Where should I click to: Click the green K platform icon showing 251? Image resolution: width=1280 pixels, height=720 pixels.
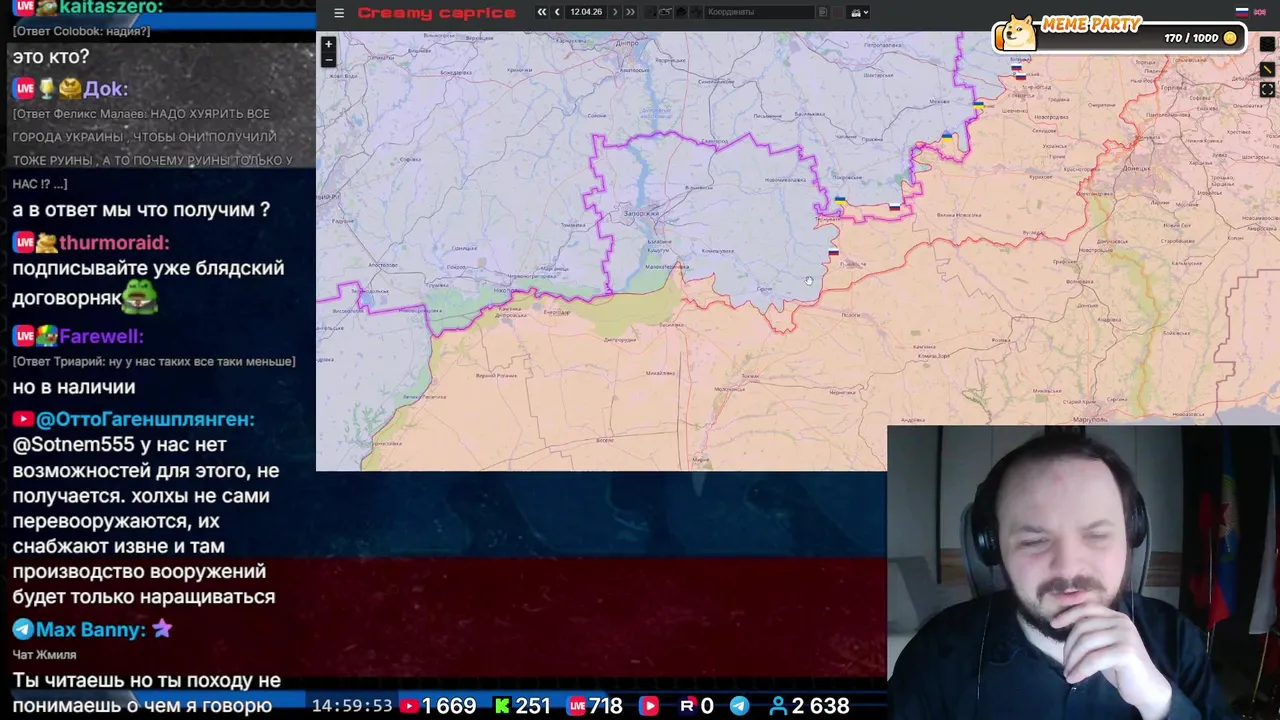502,706
